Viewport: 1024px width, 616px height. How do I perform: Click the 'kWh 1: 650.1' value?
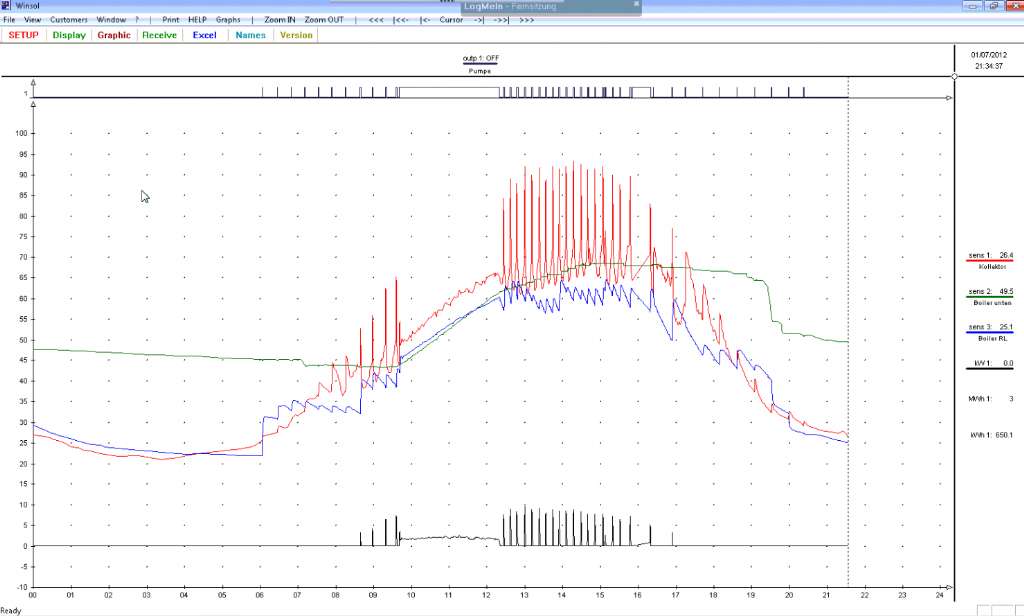coord(991,434)
